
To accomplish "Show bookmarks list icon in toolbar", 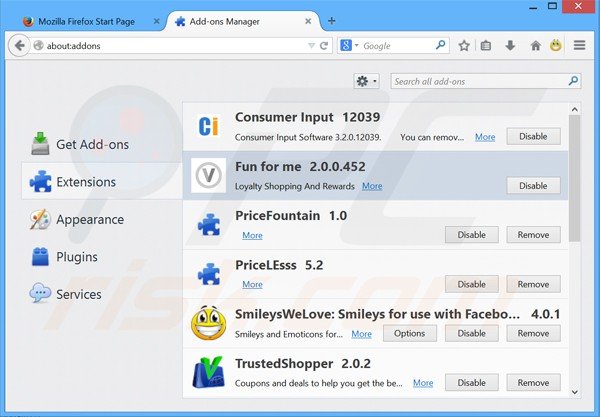I will (x=486, y=46).
